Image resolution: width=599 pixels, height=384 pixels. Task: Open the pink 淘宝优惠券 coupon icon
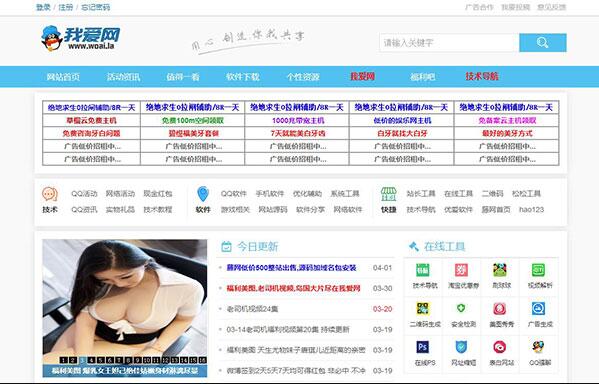(461, 270)
